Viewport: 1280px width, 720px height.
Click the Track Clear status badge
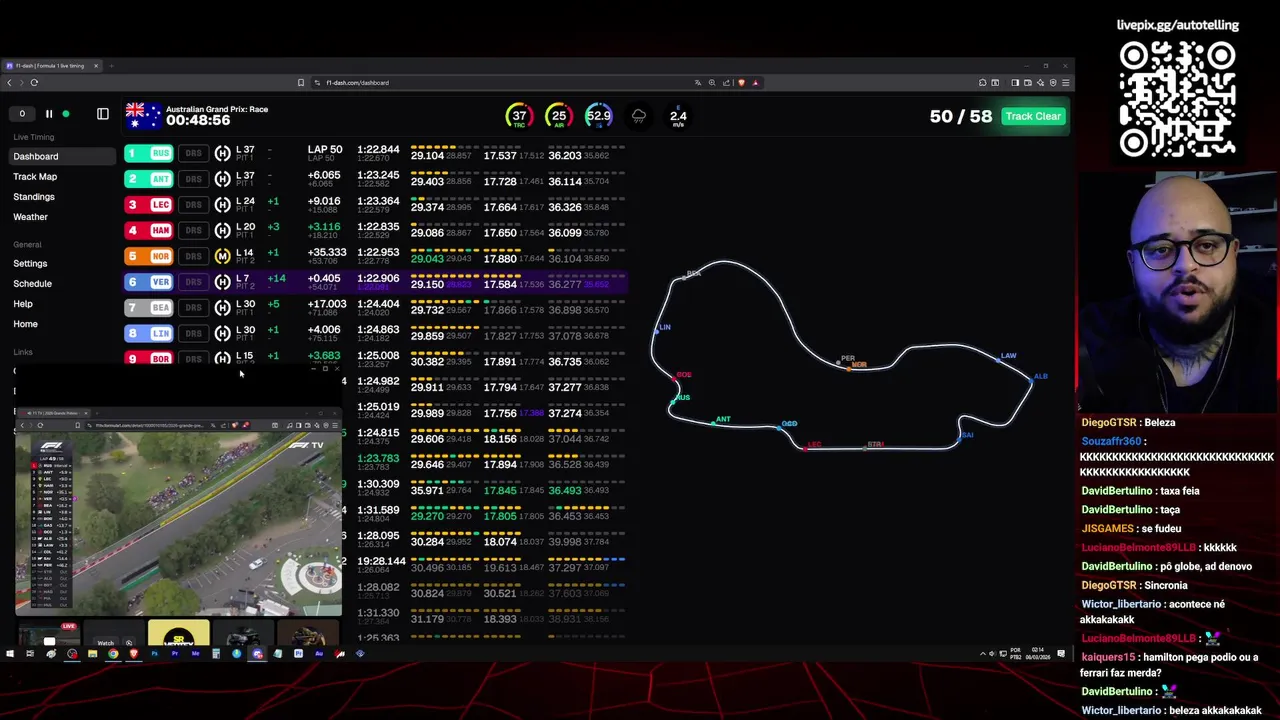pyautogui.click(x=1033, y=116)
